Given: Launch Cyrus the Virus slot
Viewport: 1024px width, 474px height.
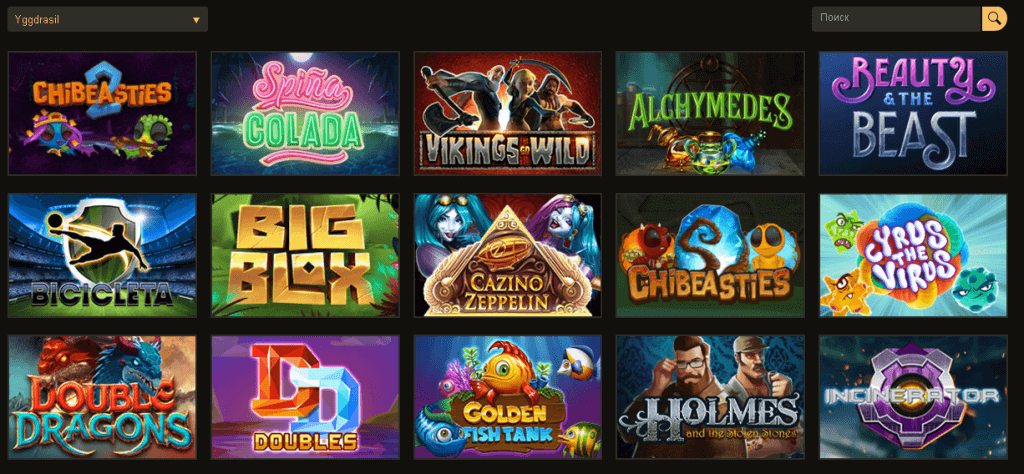Looking at the screenshot, I should point(913,255).
